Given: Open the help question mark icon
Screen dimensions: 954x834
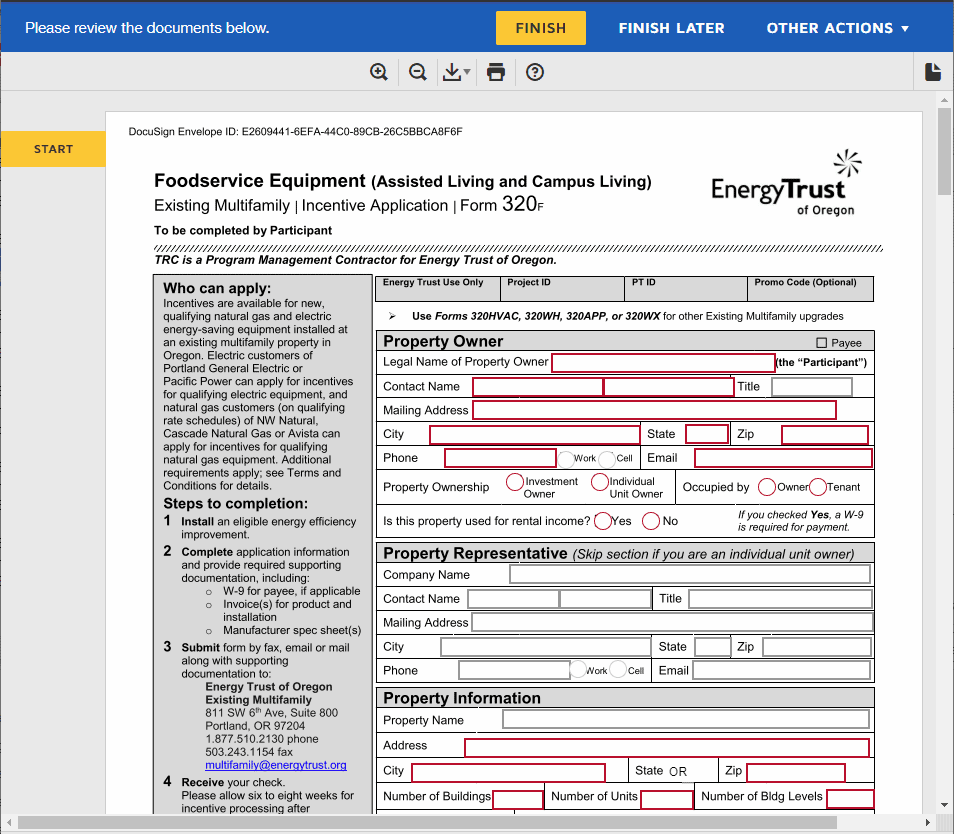Looking at the screenshot, I should [535, 72].
